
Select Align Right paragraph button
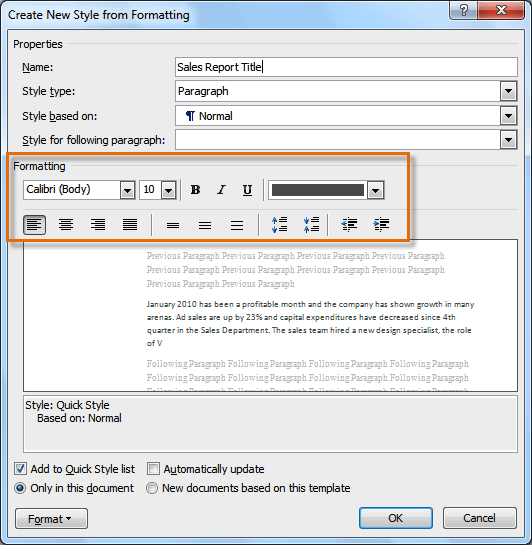point(98,225)
